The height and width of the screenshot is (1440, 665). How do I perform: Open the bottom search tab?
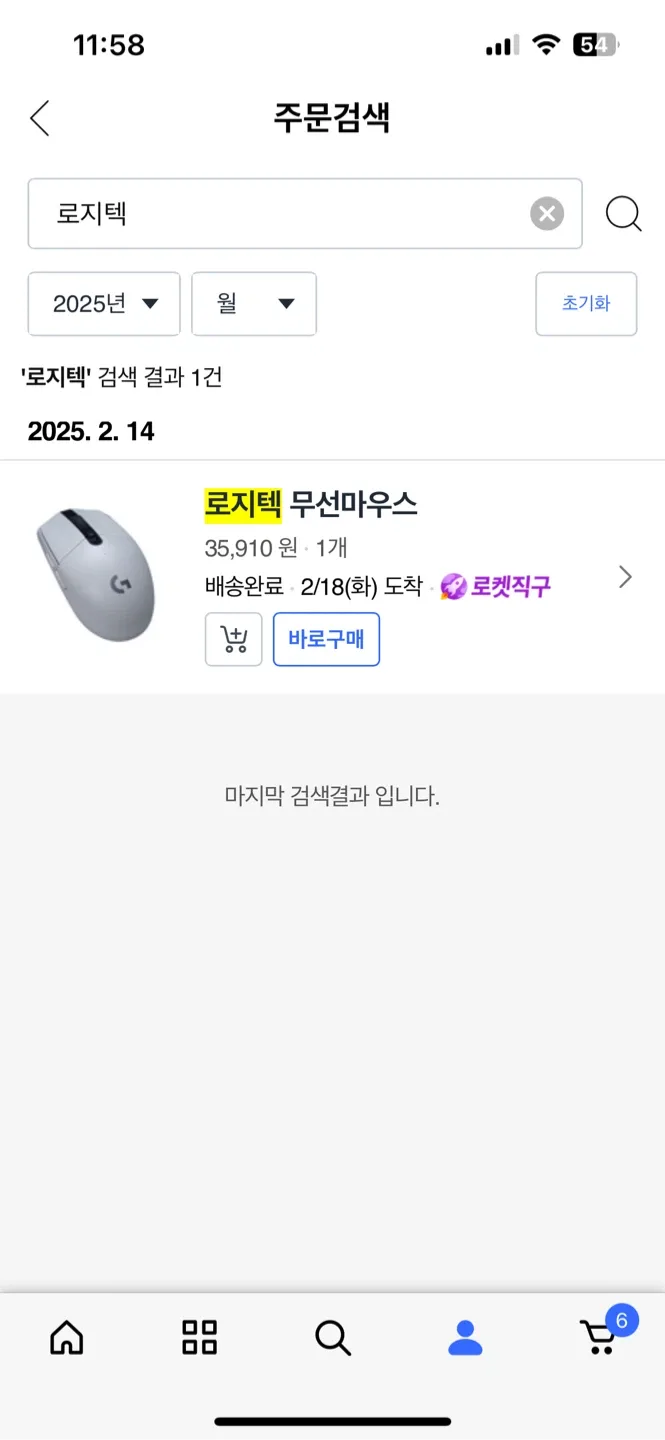(332, 1337)
